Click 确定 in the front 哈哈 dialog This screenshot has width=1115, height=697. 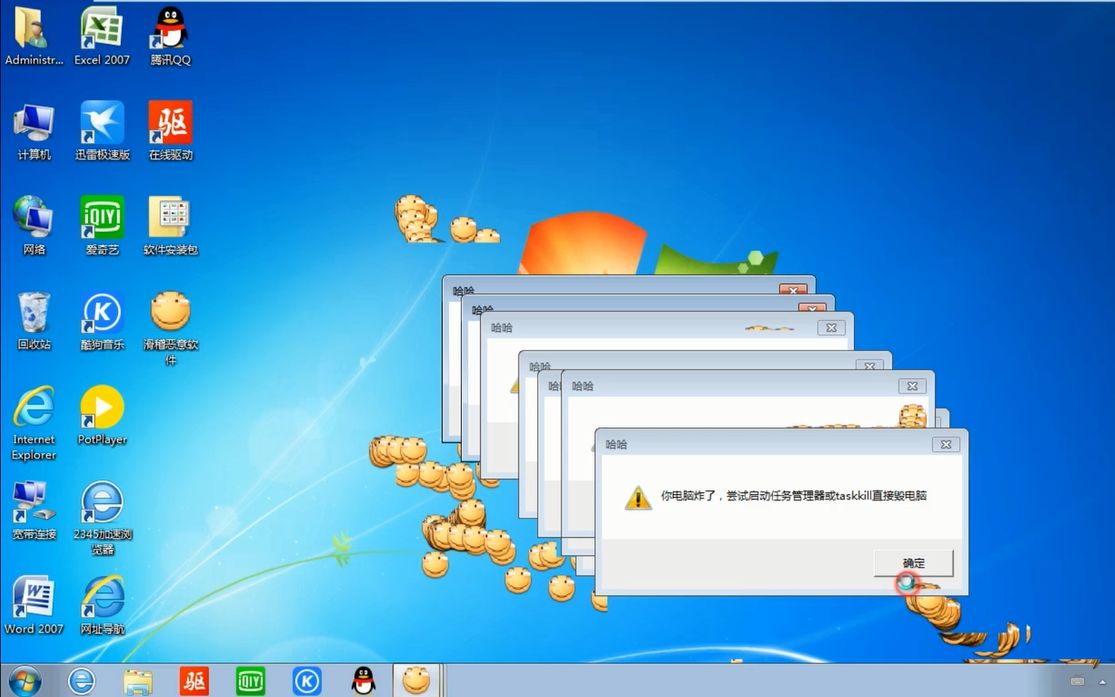913,563
